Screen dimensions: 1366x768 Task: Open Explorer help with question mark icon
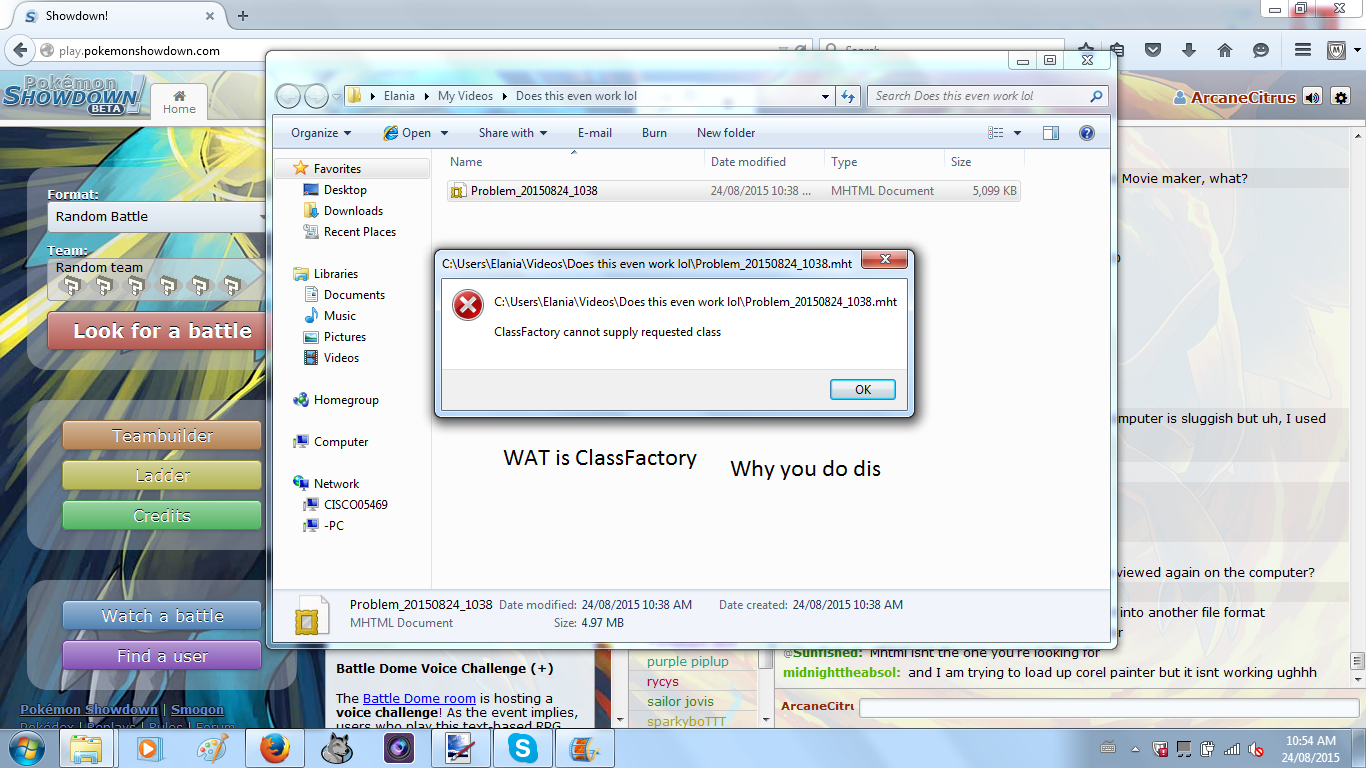point(1087,133)
